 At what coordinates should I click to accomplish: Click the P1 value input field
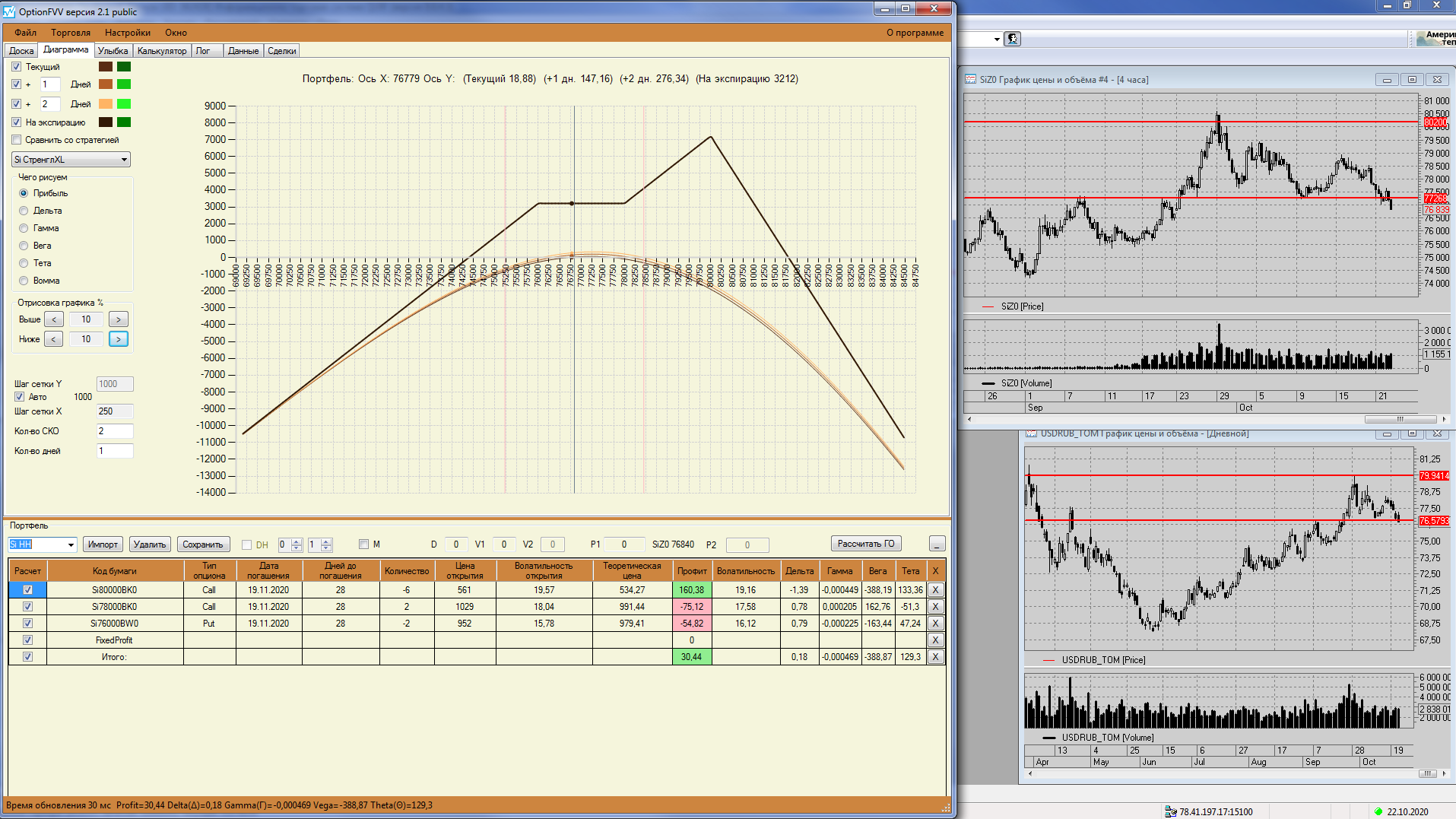tap(624, 544)
